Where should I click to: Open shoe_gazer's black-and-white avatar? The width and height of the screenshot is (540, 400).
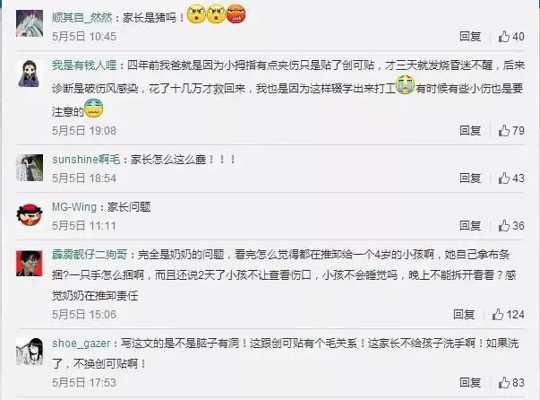(30, 351)
